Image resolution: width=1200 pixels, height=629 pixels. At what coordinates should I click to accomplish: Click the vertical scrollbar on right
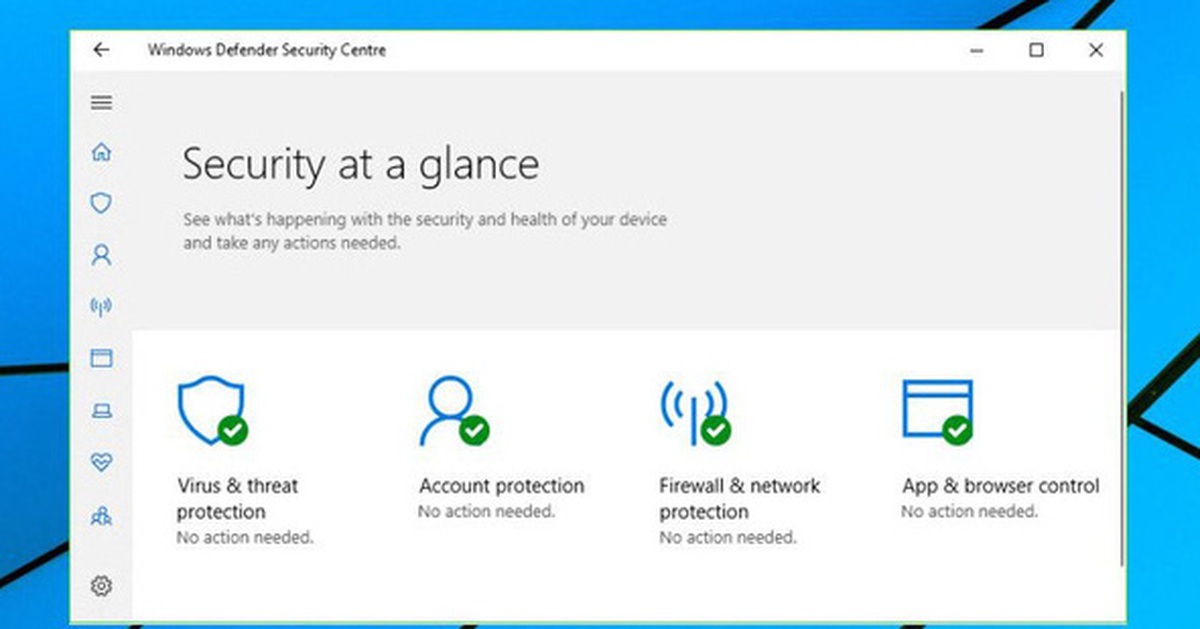click(x=1123, y=330)
